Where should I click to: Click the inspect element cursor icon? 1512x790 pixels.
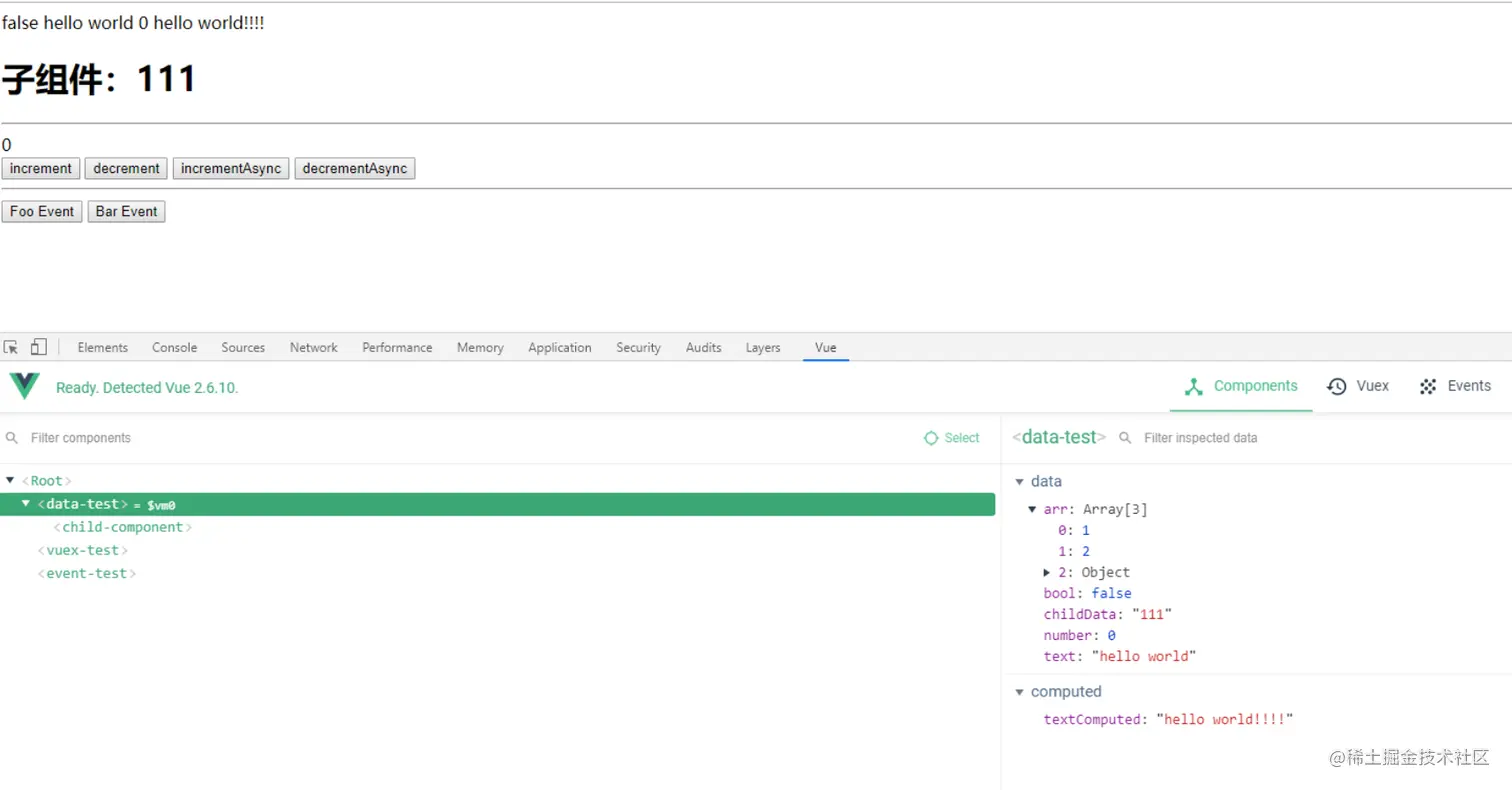(x=11, y=347)
